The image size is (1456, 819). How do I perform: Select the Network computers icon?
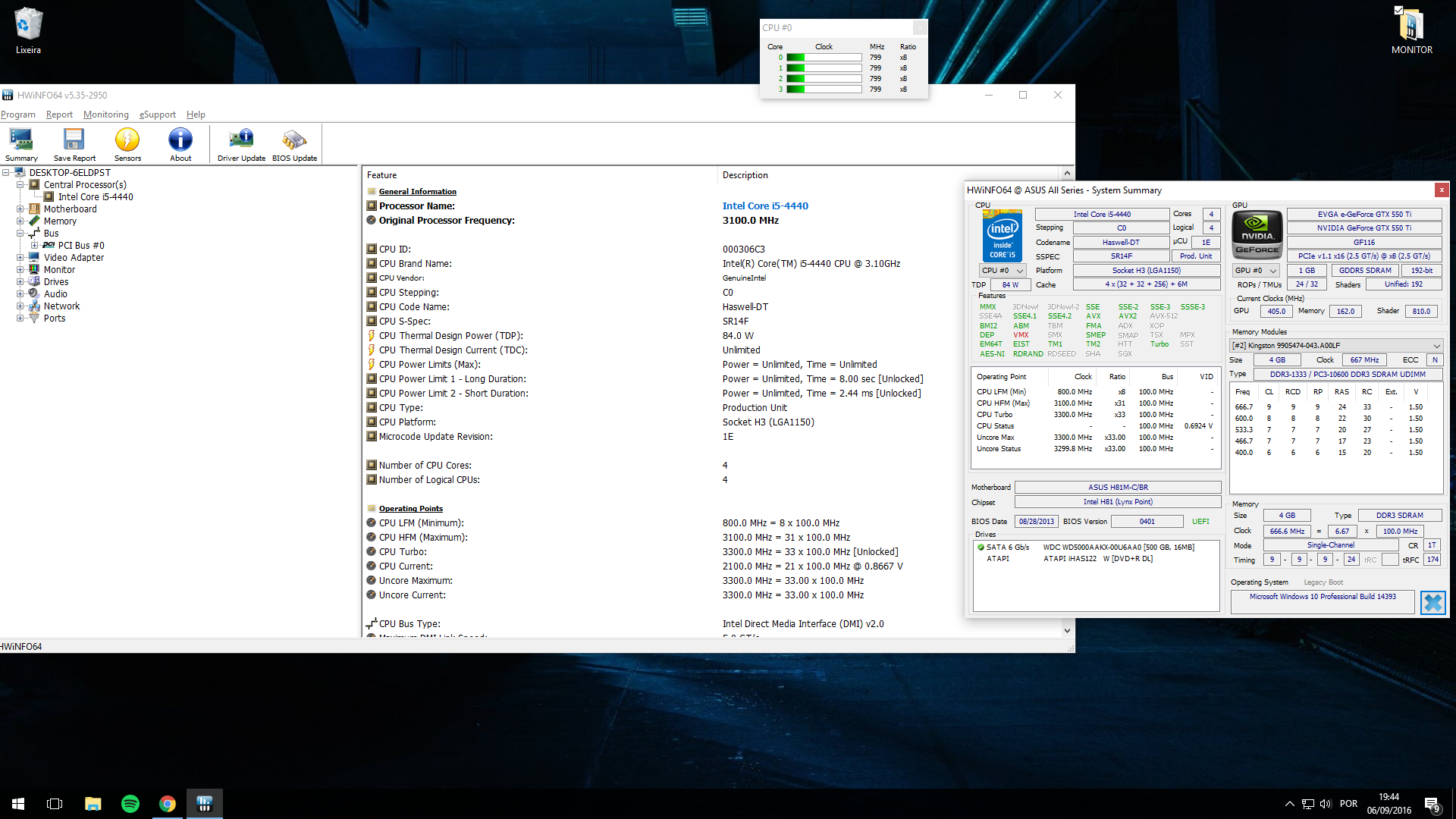34,306
